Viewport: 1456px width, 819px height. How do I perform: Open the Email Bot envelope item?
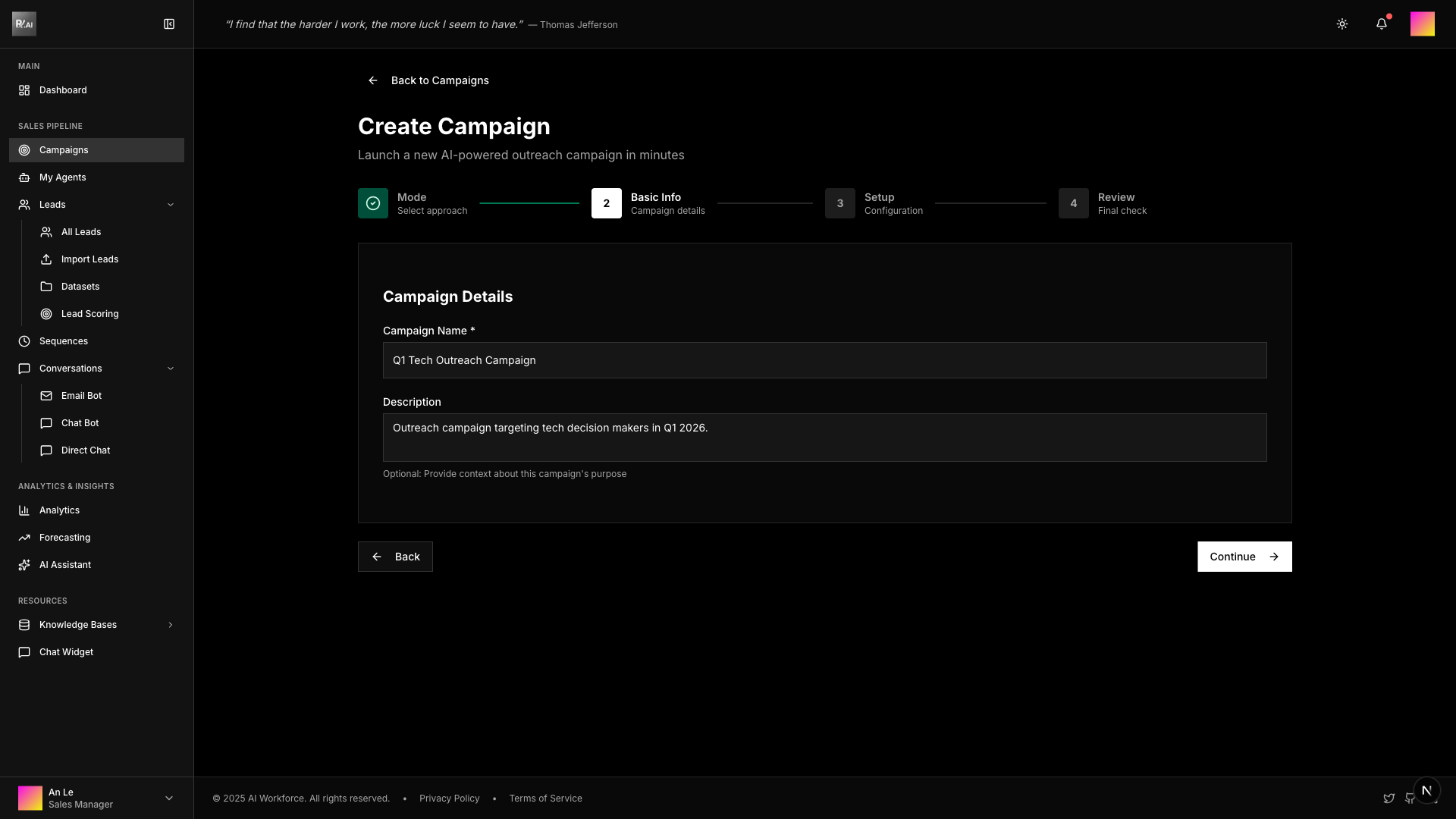tap(81, 396)
